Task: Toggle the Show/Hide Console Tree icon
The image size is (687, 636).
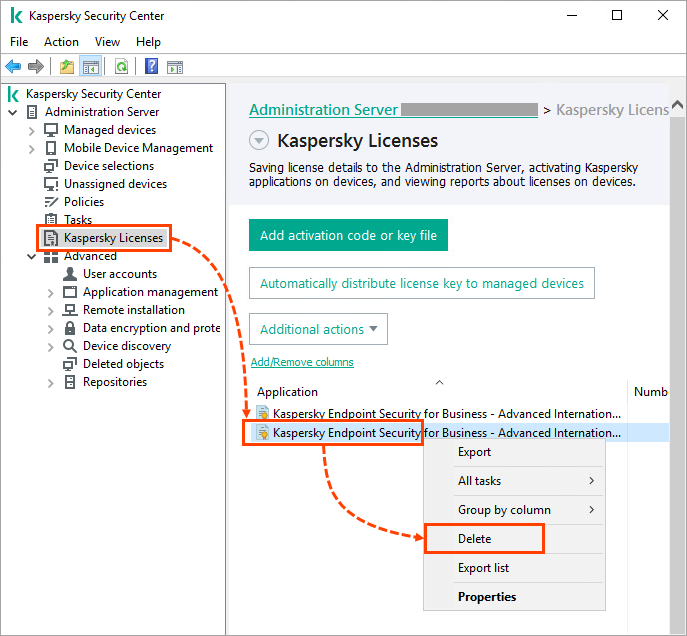Action: pyautogui.click(x=90, y=67)
